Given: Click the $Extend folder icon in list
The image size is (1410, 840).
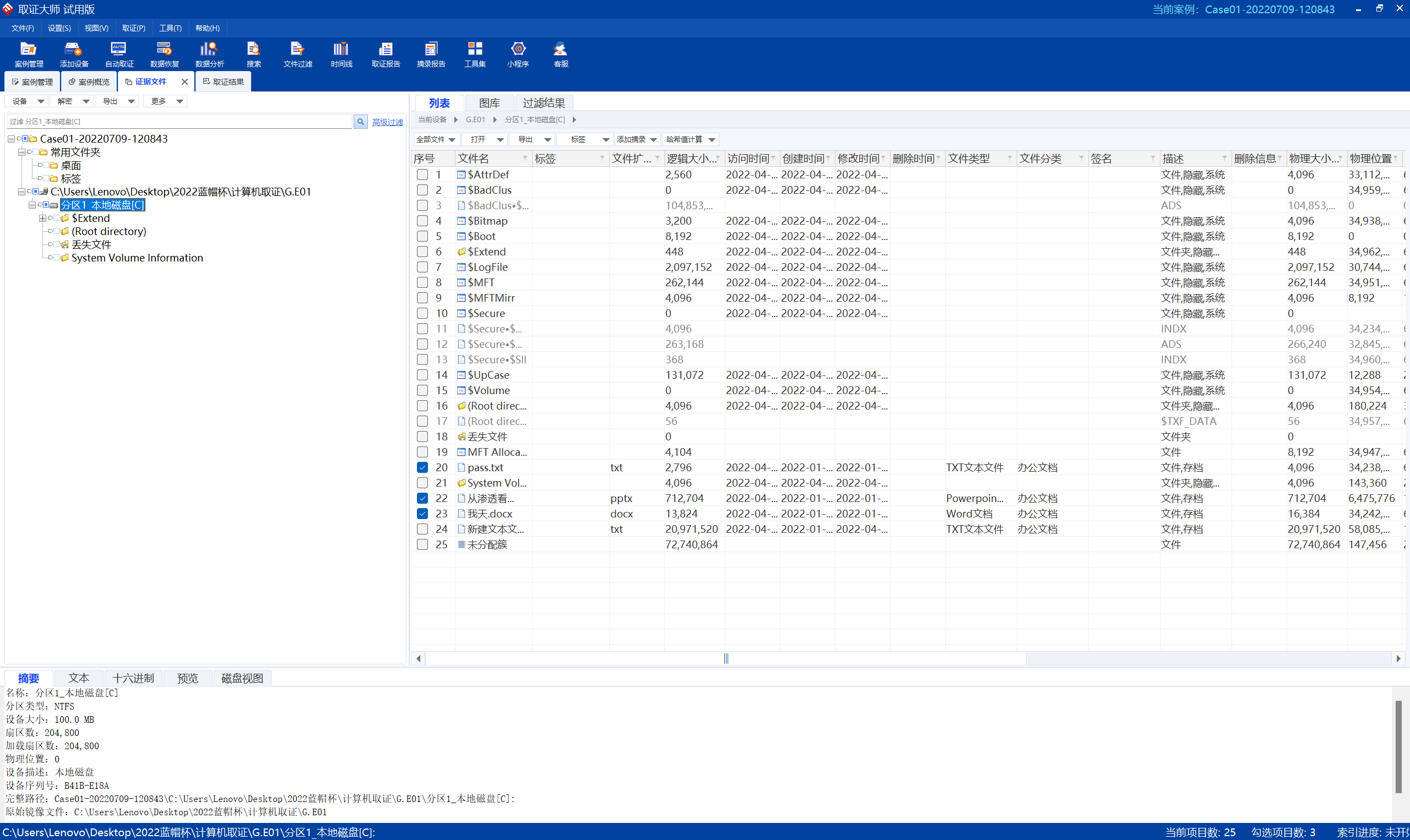Looking at the screenshot, I should [x=461, y=252].
